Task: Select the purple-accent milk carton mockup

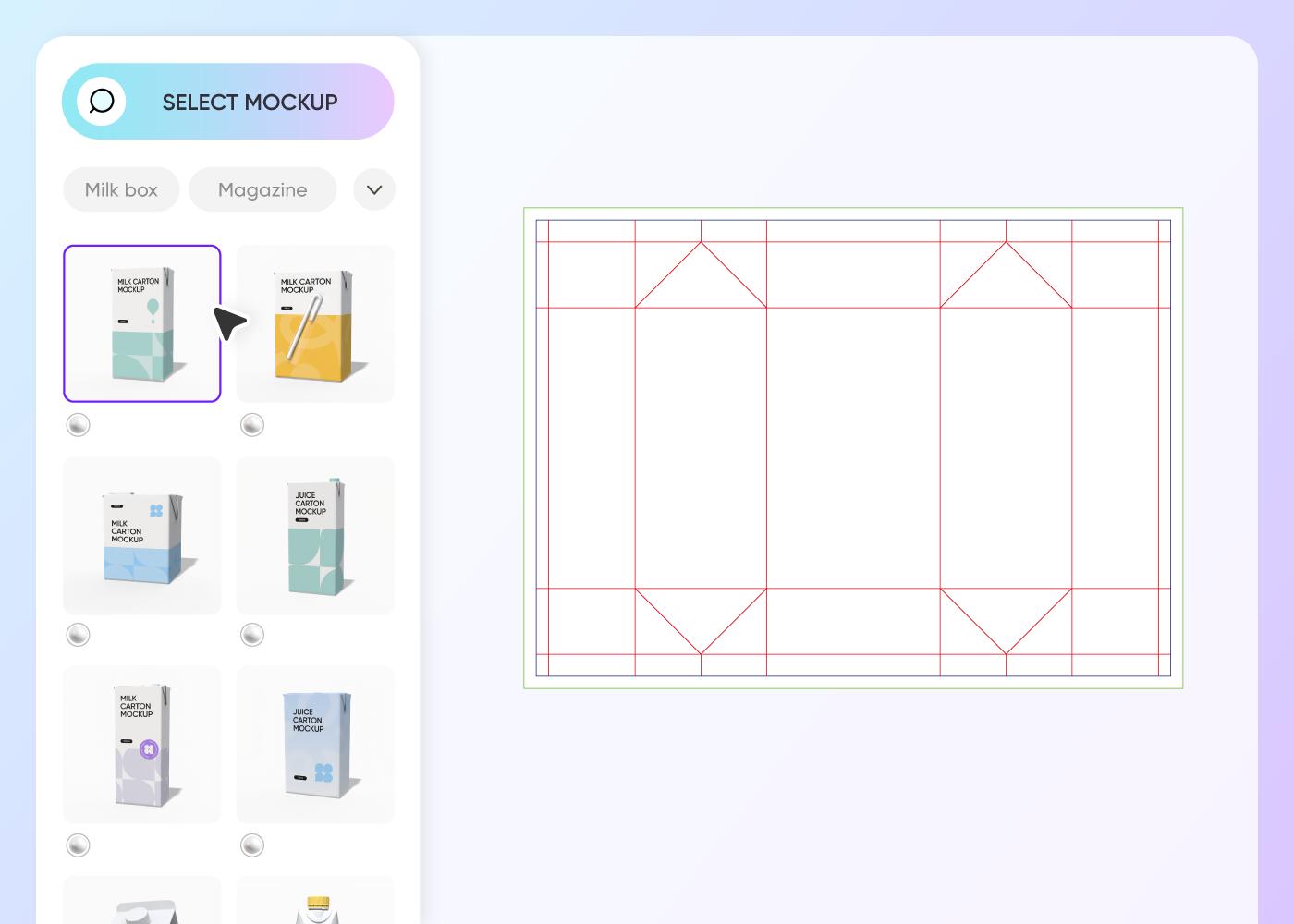Action: tap(141, 744)
